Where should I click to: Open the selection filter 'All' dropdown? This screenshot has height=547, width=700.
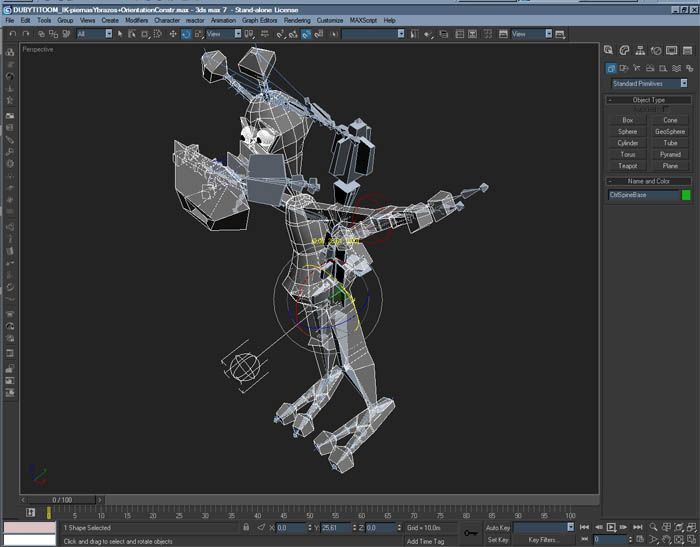[x=94, y=33]
